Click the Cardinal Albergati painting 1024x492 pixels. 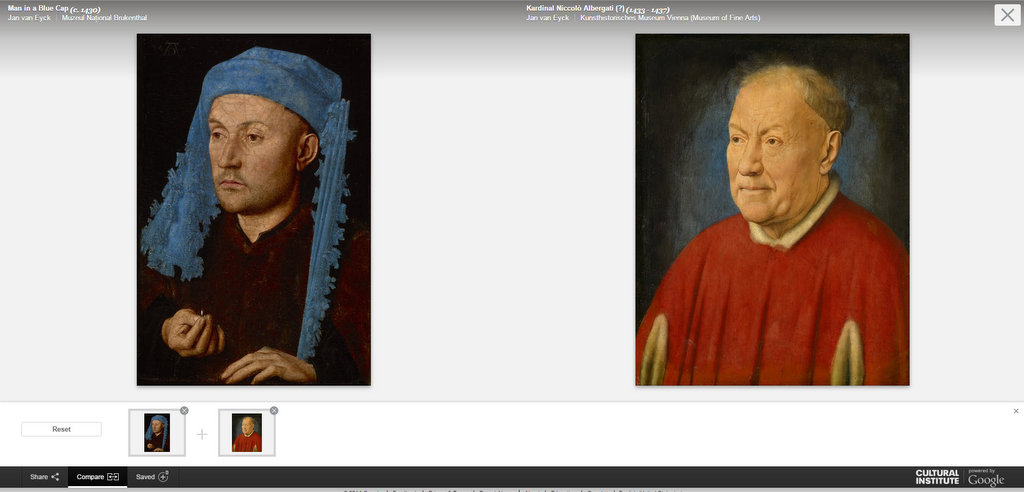(x=772, y=210)
